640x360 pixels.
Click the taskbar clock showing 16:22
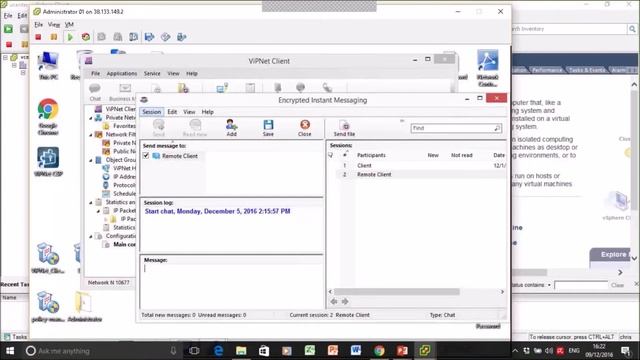tap(599, 351)
